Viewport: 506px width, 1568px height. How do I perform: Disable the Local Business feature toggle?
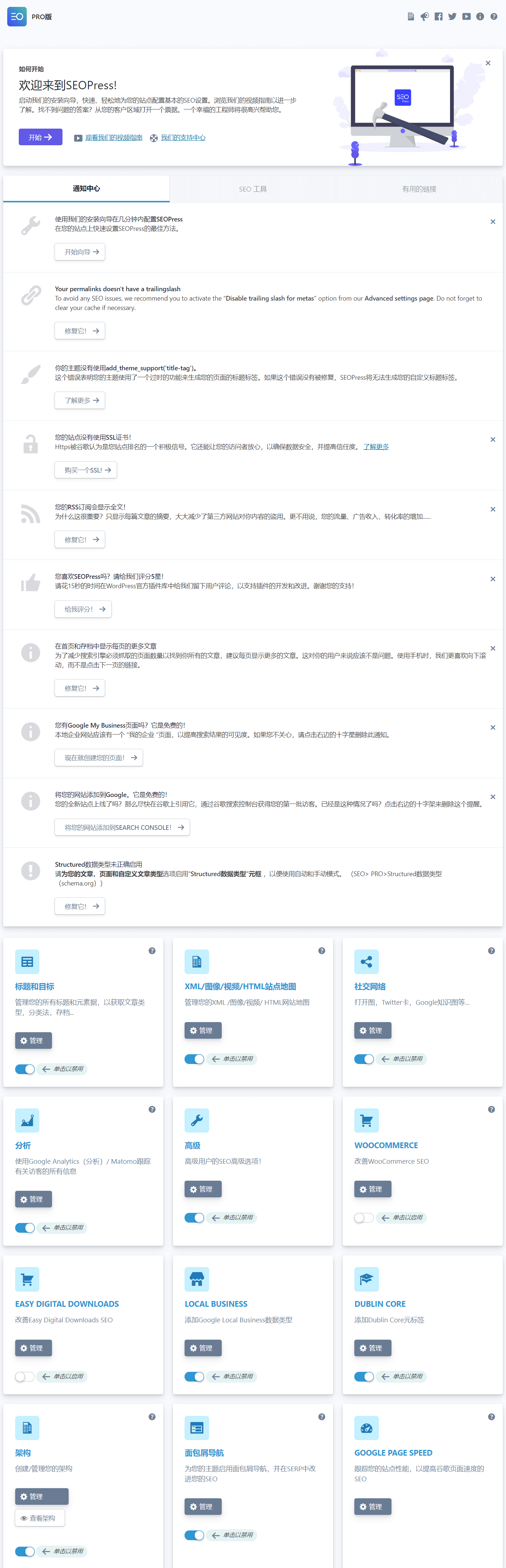(195, 1376)
